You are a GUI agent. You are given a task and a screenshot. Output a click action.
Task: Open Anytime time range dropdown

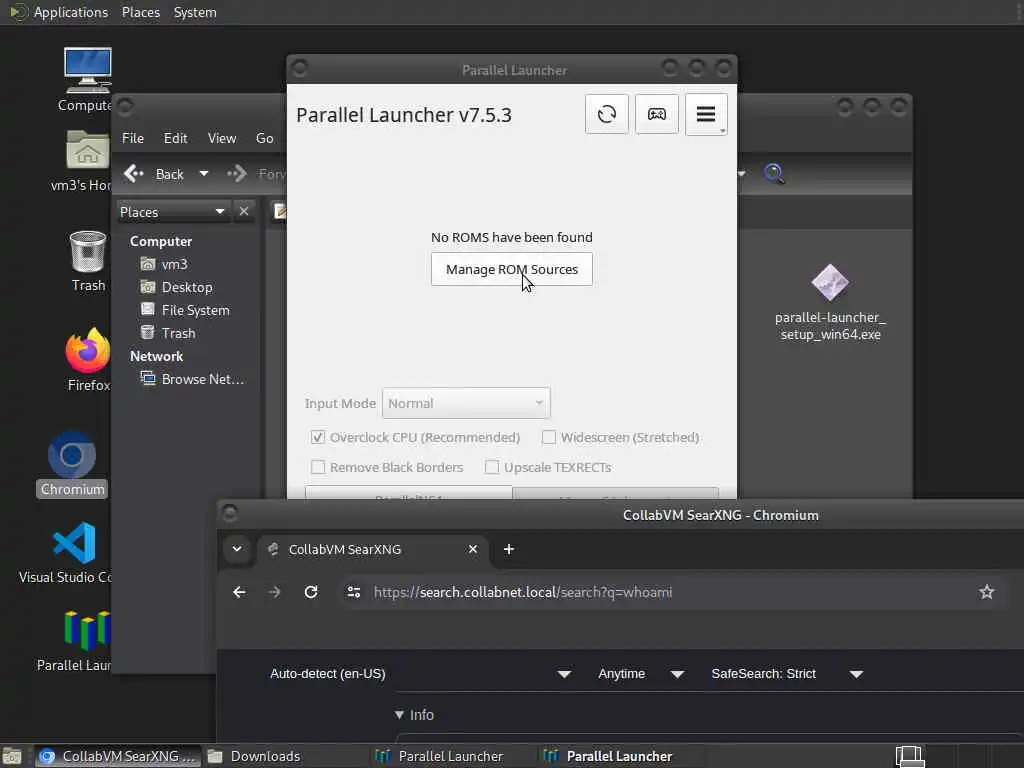click(640, 673)
